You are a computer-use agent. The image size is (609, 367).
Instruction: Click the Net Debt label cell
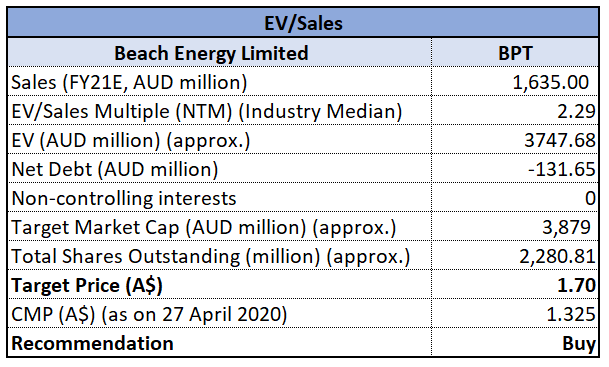click(x=219, y=169)
